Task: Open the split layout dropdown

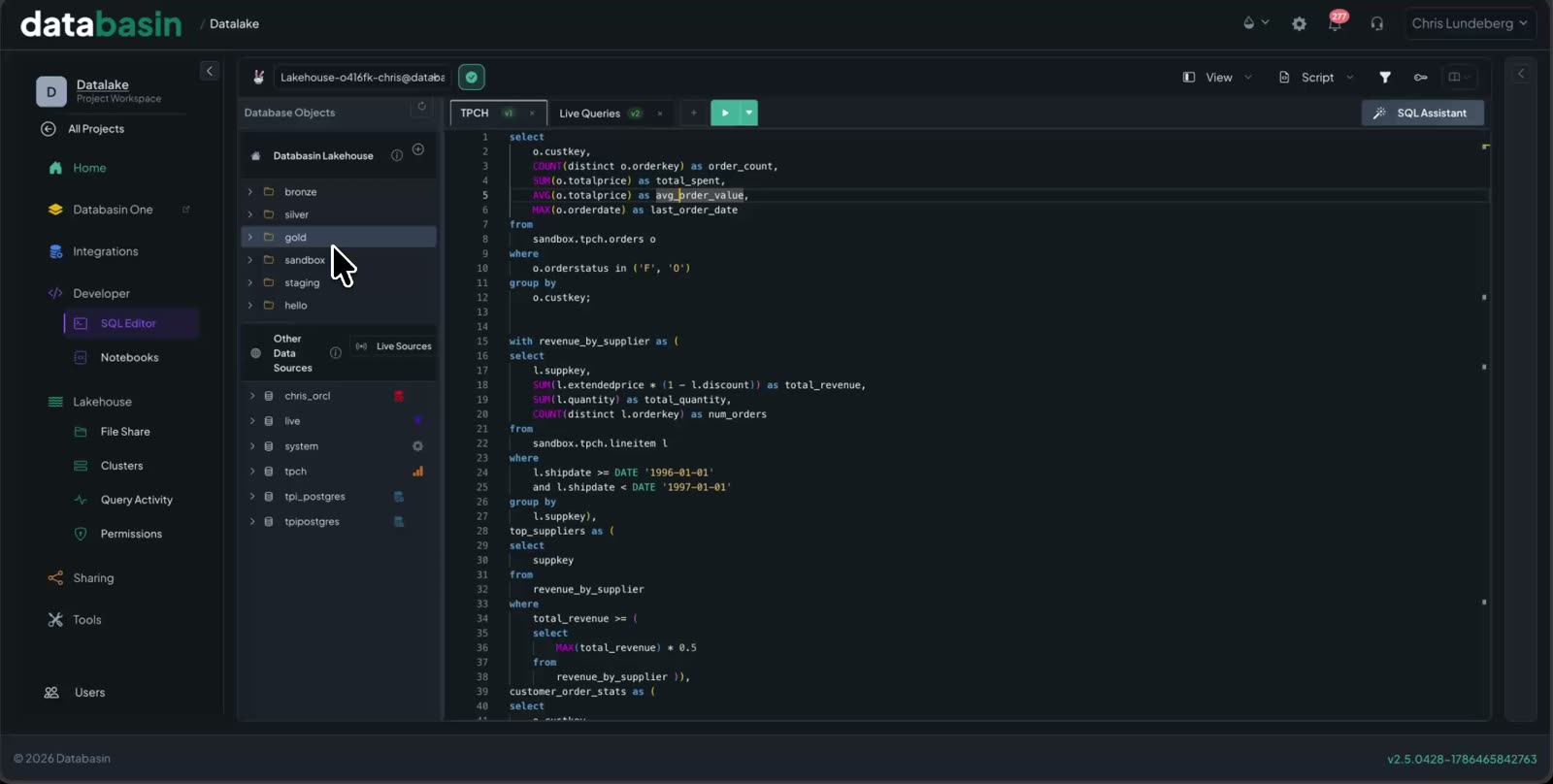Action: (x=1459, y=78)
